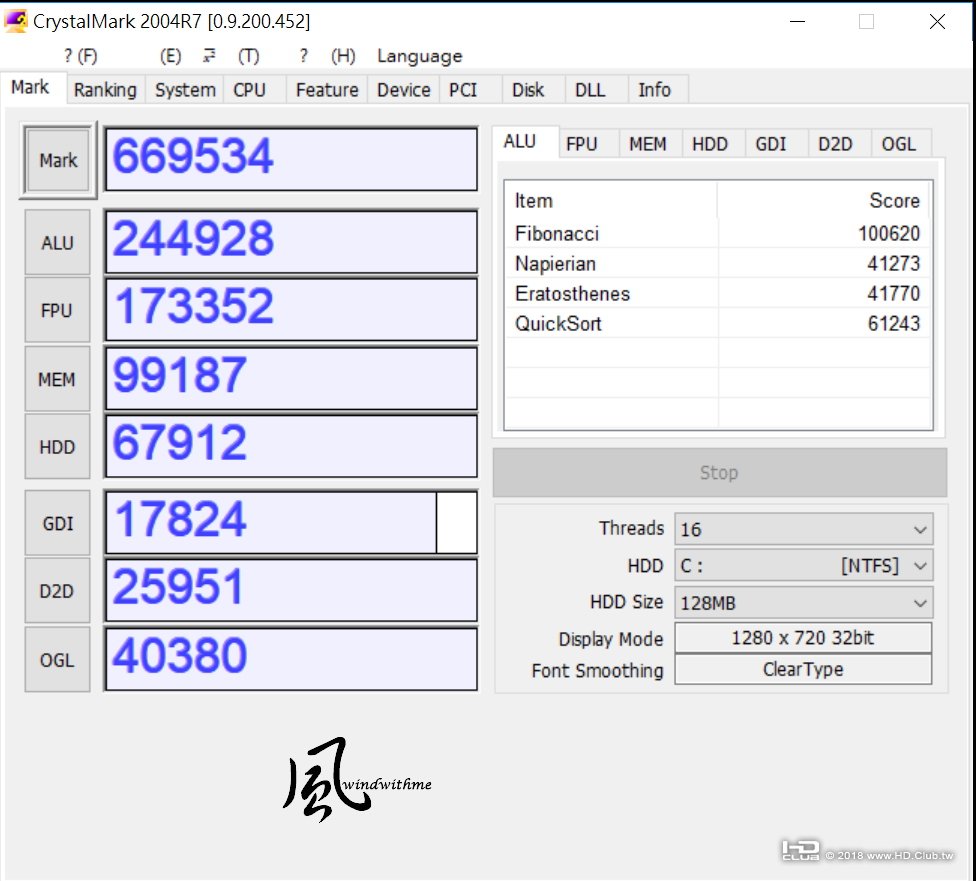Click the HDD score 67912

click(x=291, y=446)
